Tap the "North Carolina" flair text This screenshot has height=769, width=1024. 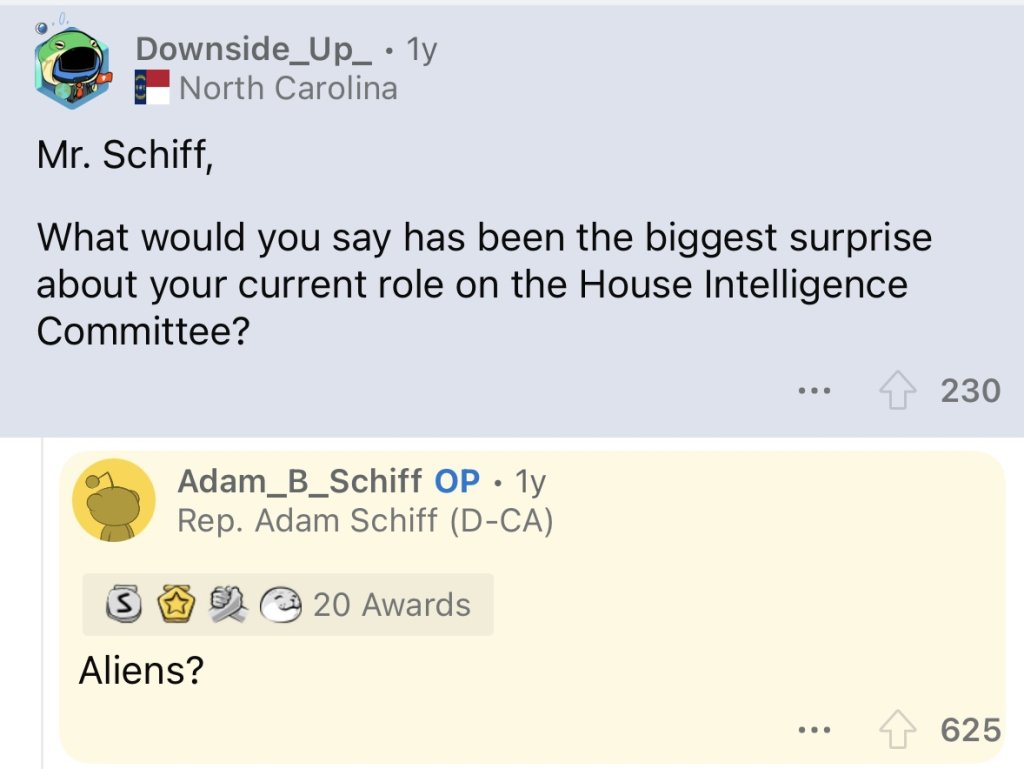coord(288,88)
